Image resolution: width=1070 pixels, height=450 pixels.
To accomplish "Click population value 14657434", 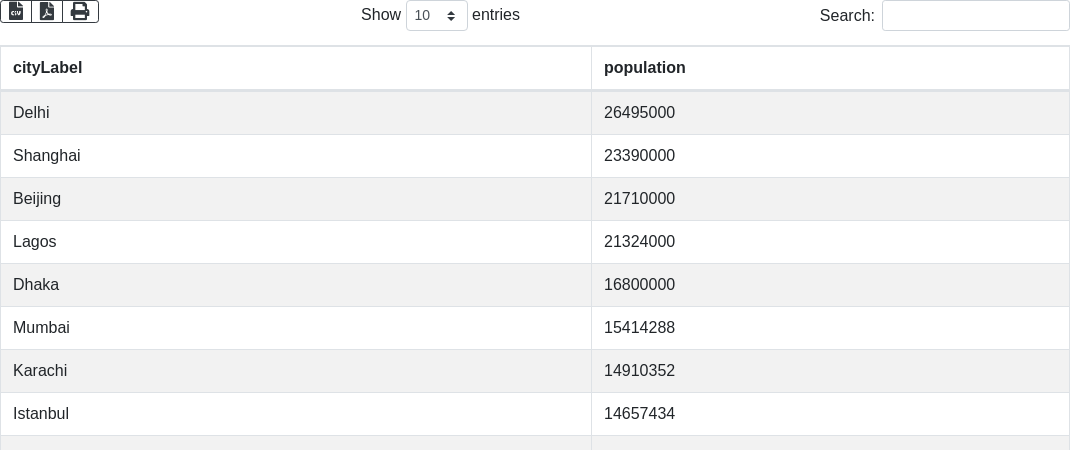I will click(639, 414).
